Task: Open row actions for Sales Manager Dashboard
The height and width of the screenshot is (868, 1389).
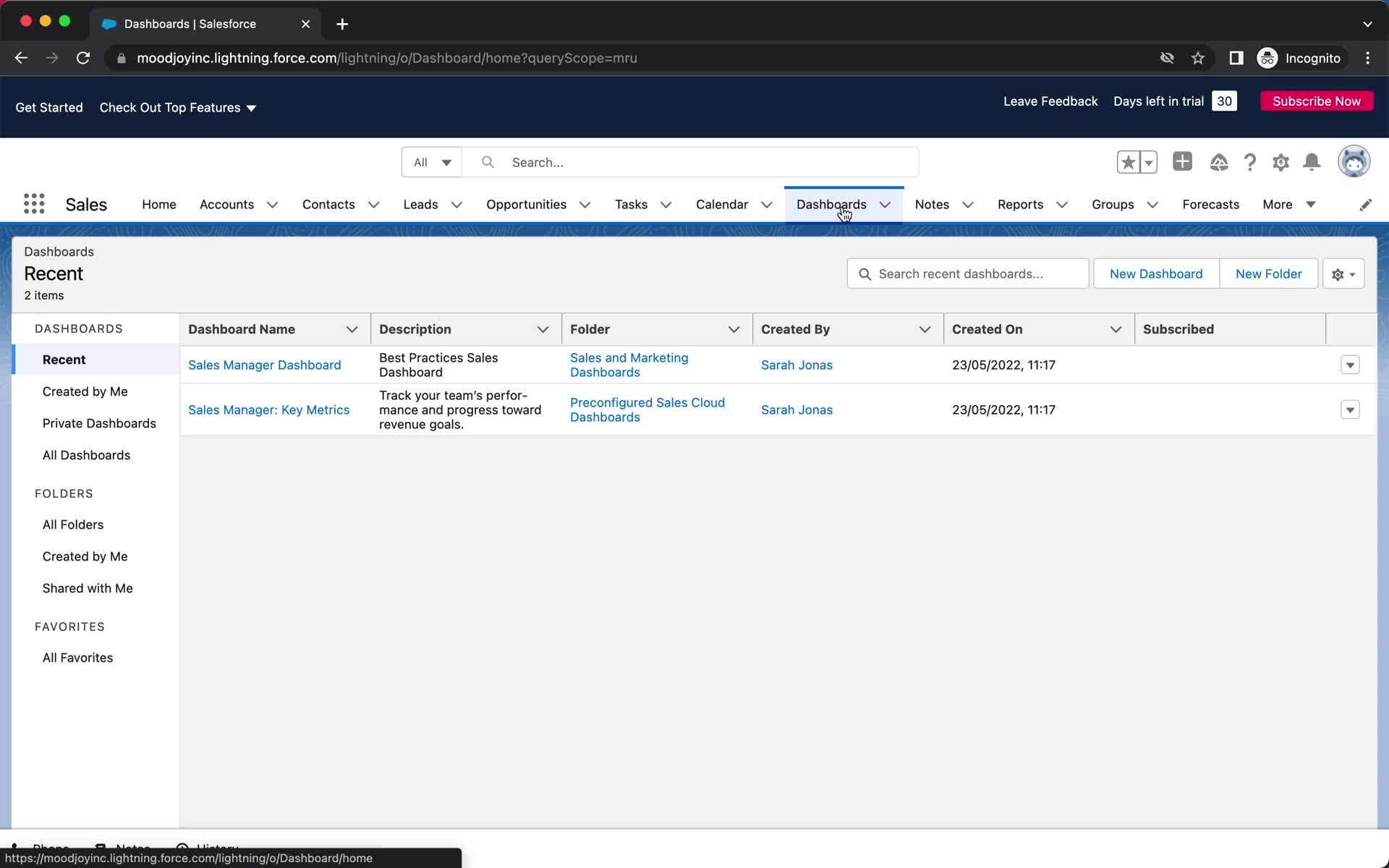Action: coord(1350,365)
